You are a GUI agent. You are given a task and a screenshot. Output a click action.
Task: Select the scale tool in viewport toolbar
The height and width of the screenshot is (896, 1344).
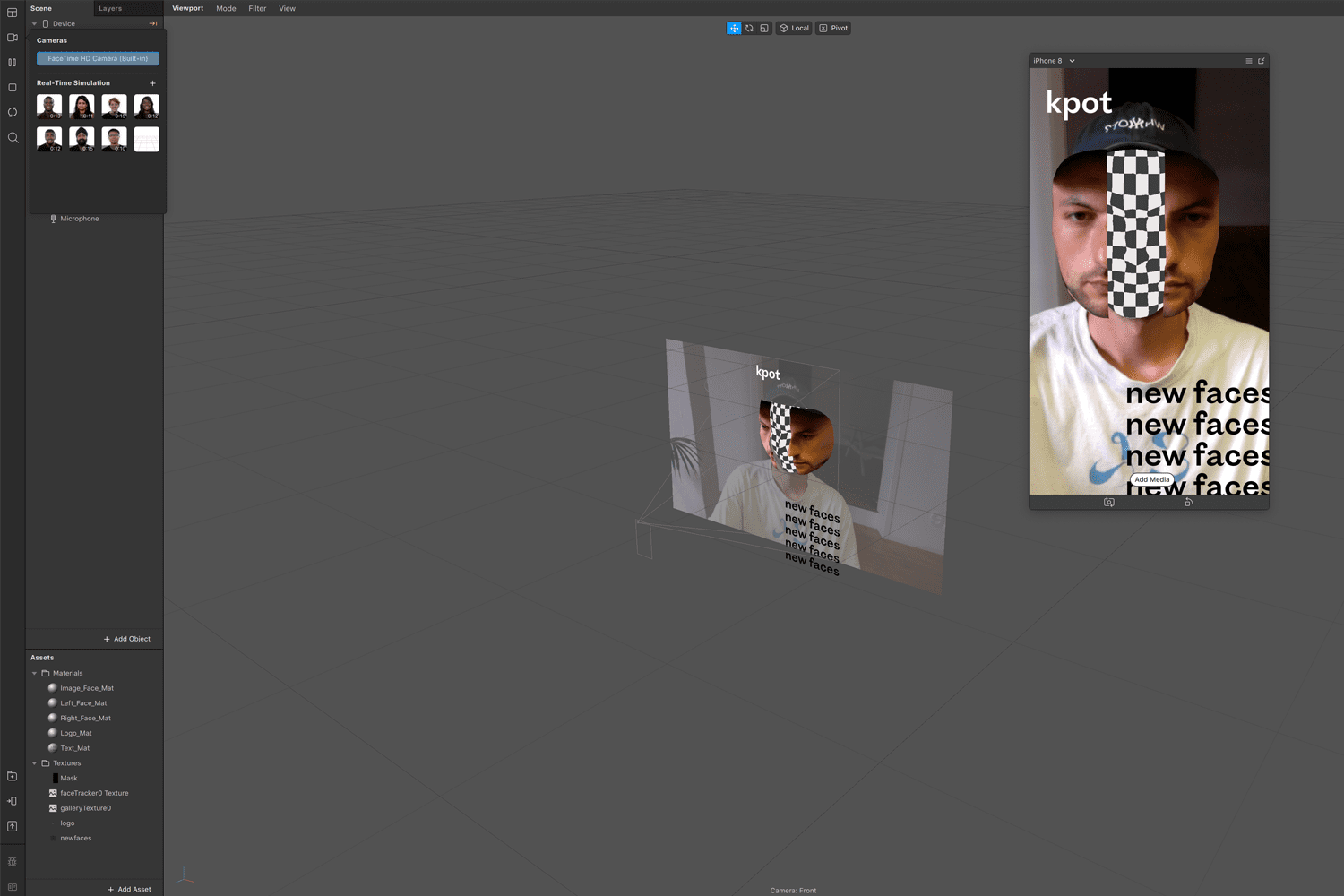(764, 29)
